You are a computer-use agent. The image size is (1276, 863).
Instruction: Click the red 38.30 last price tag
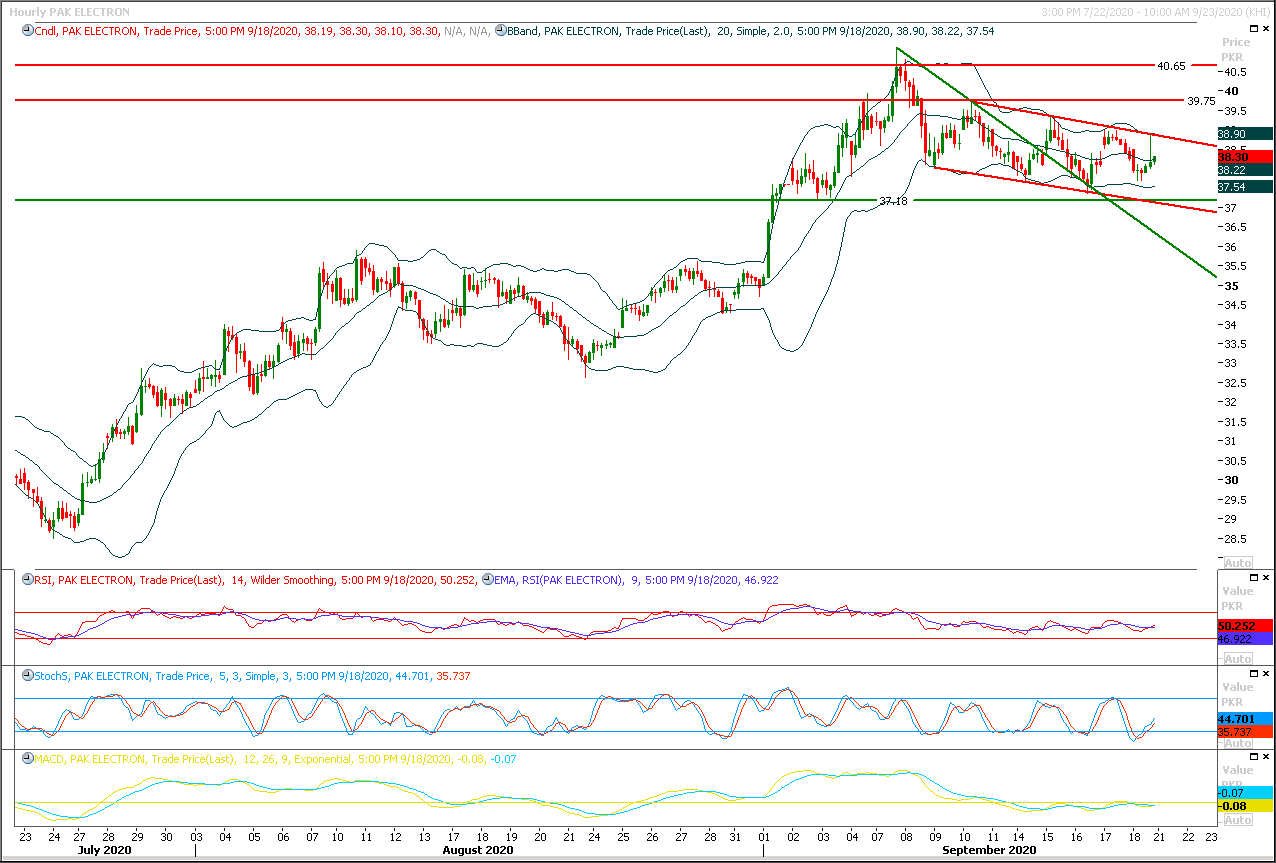(1244, 157)
